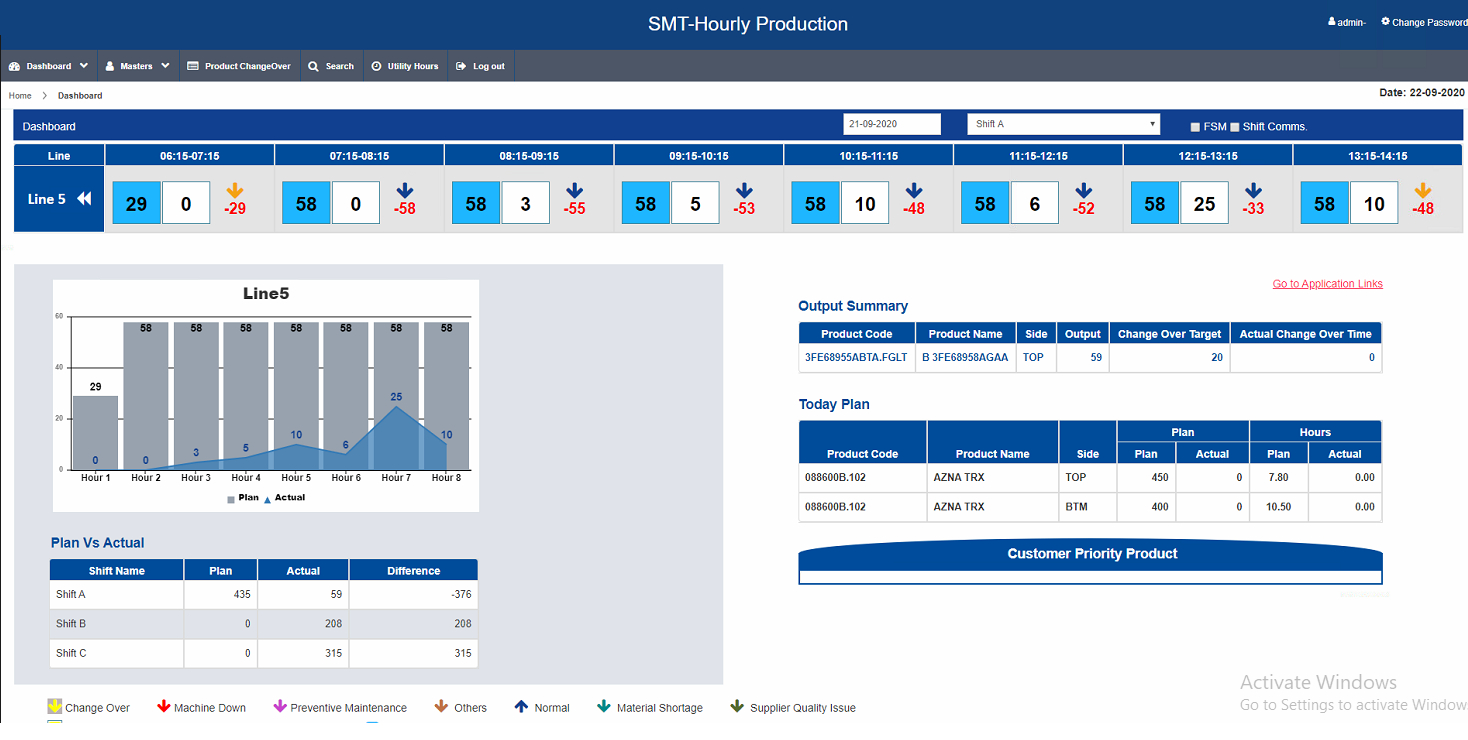Viewport: 1468px width, 740px height.
Task: Click the Log out button
Action: click(481, 66)
